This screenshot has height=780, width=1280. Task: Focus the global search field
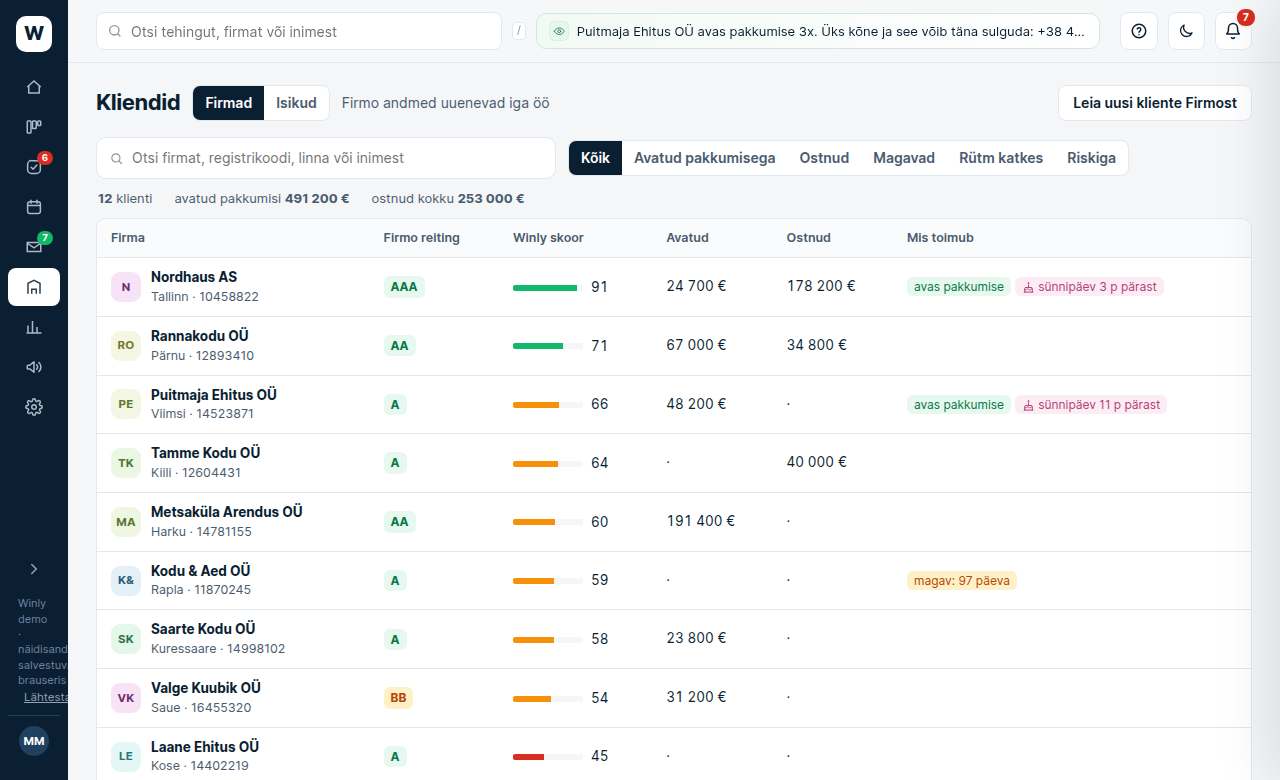299,31
